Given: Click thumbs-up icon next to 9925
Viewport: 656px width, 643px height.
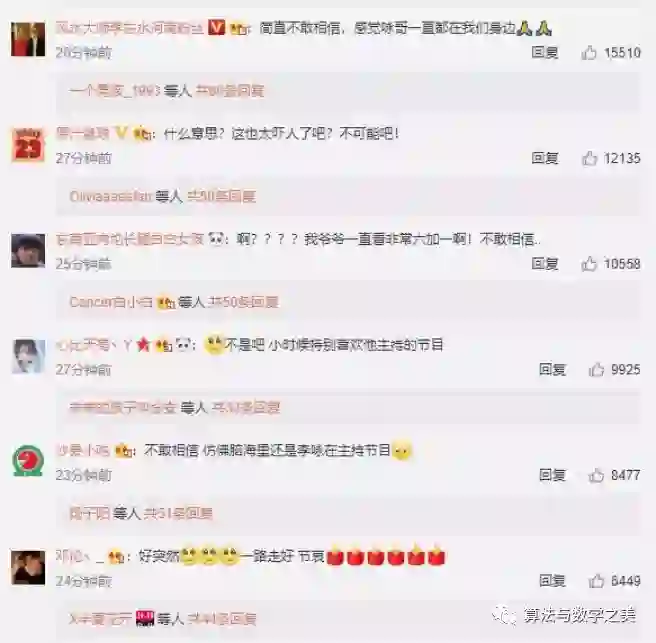Looking at the screenshot, I should click(596, 369).
